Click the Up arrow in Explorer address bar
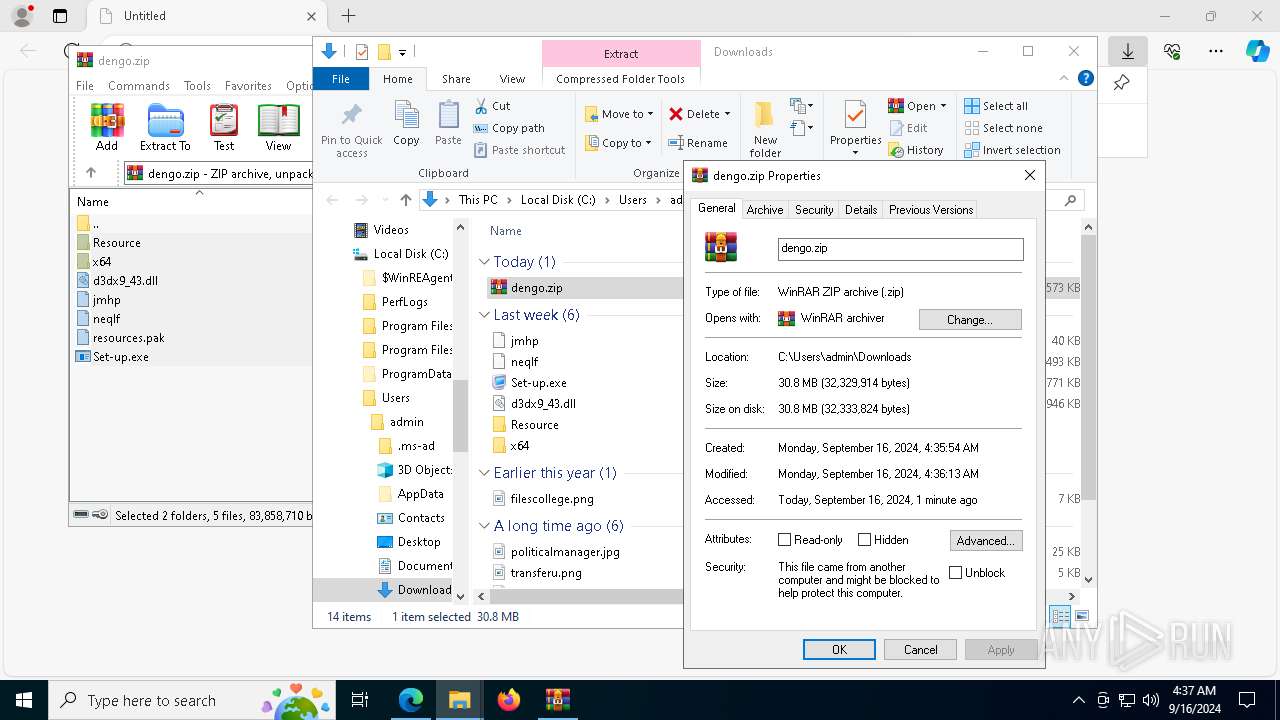Image resolution: width=1280 pixels, height=720 pixels. [405, 200]
